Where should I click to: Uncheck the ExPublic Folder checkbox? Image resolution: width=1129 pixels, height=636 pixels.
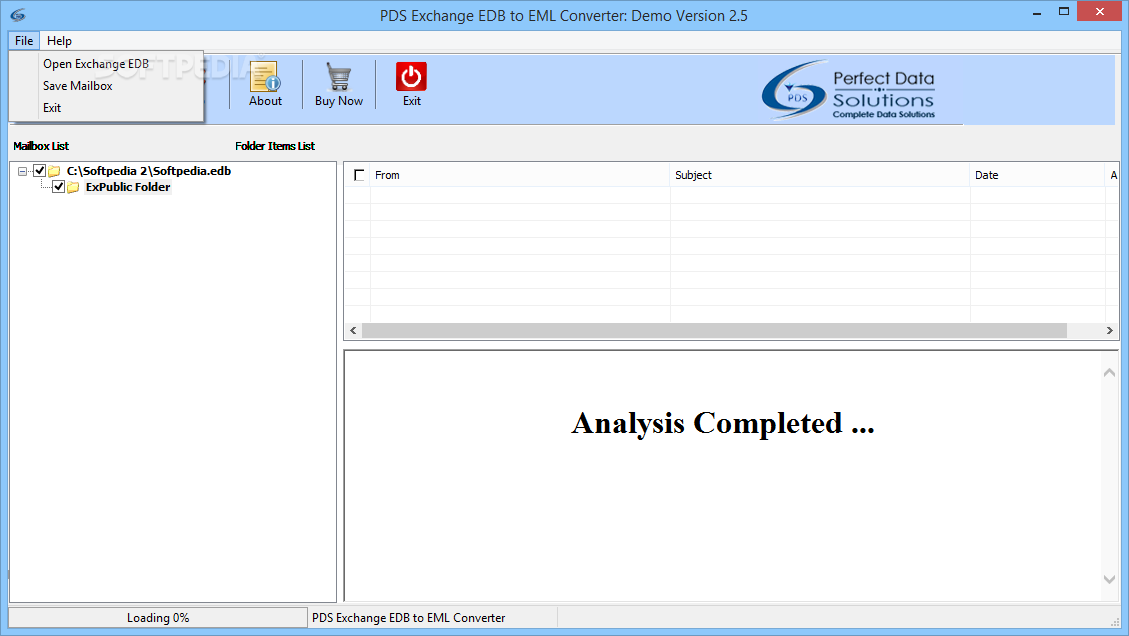point(58,187)
